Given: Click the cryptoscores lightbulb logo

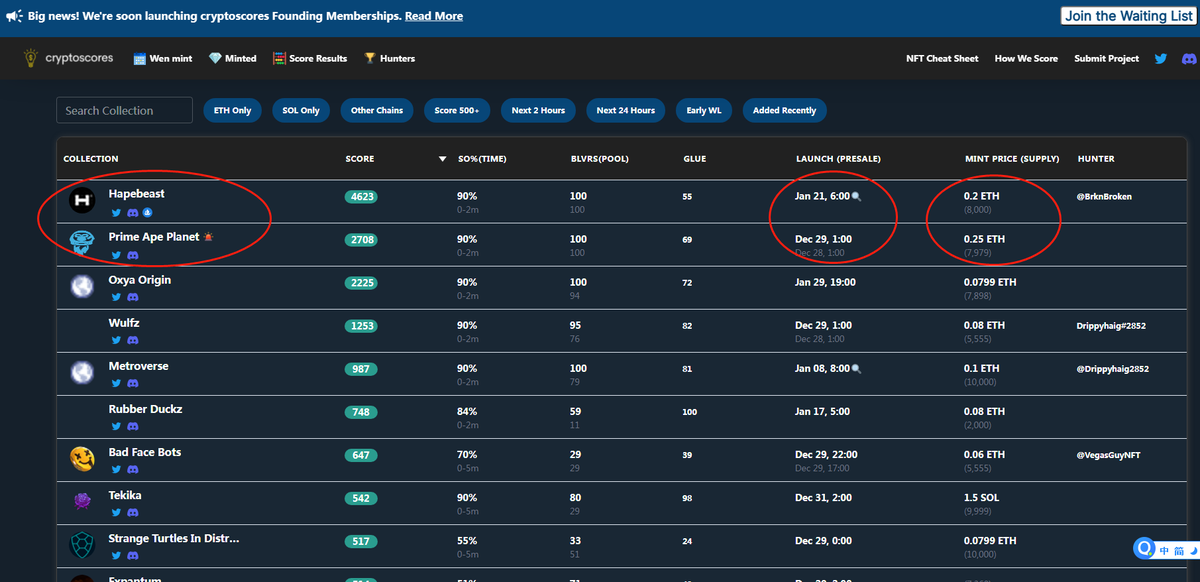Looking at the screenshot, I should pos(32,58).
